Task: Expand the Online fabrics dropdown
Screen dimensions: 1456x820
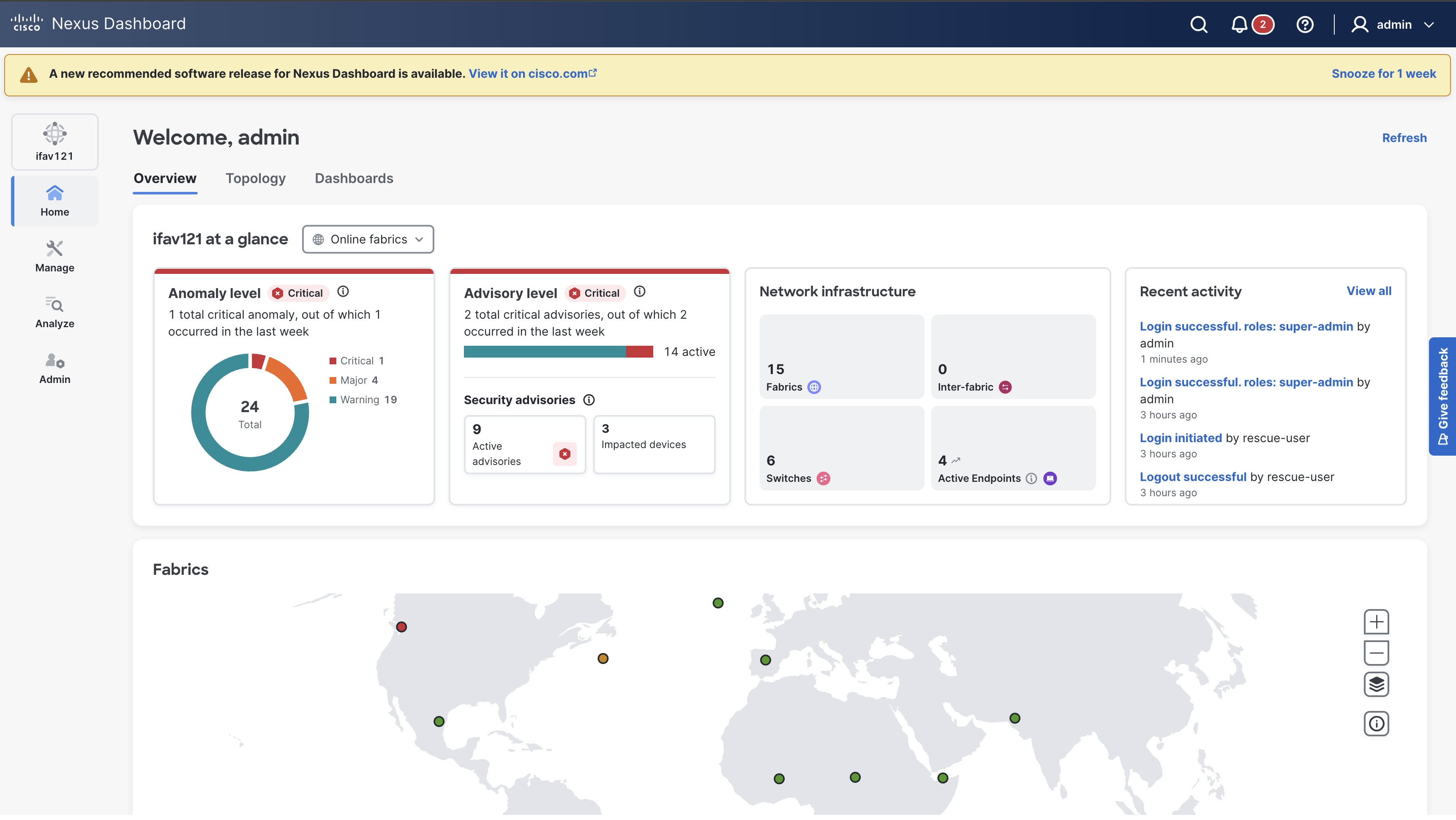Action: point(368,239)
